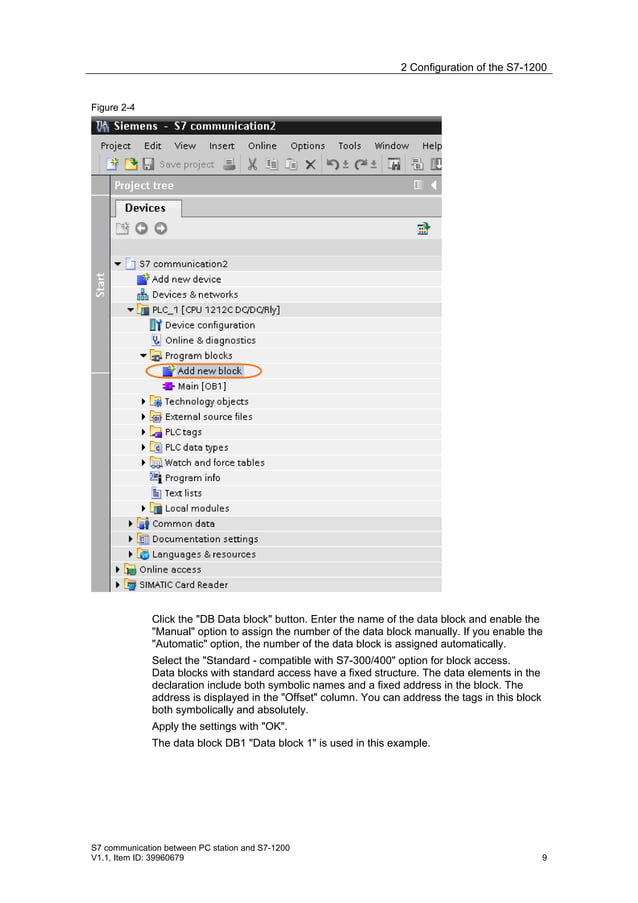Click the Device configuration icon
Image resolution: width=638 pixels, height=903 pixels.
[x=155, y=325]
